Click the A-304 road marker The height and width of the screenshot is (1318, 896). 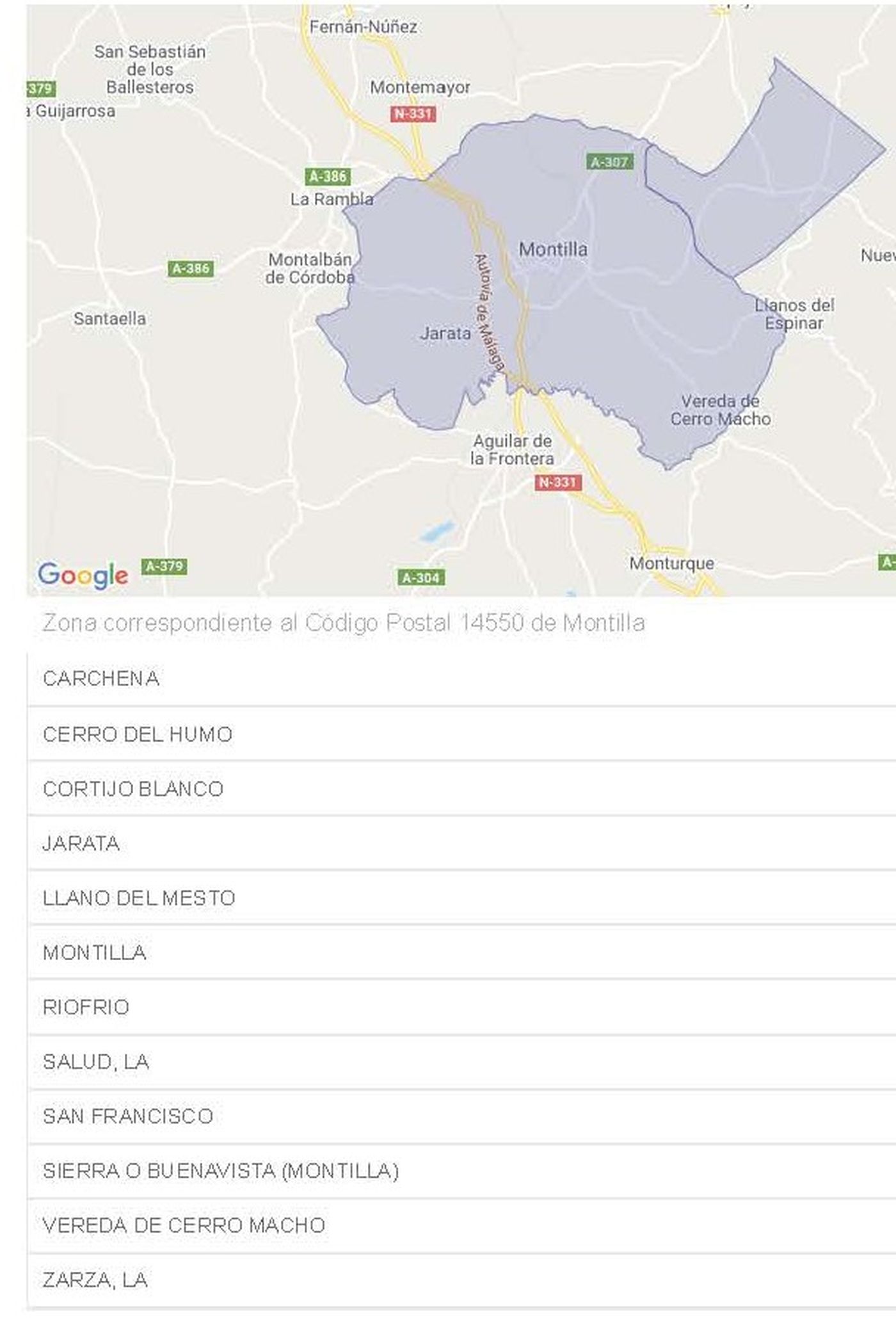pyautogui.click(x=420, y=577)
